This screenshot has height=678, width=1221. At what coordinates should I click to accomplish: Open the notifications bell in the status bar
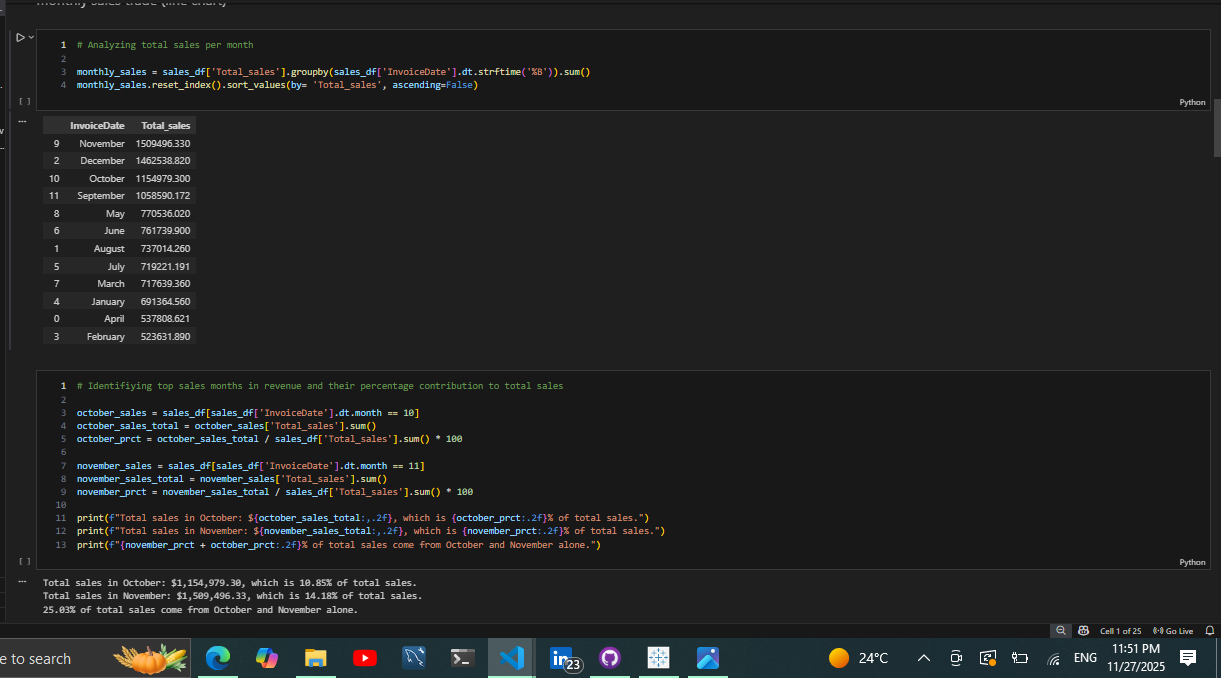tap(1210, 631)
